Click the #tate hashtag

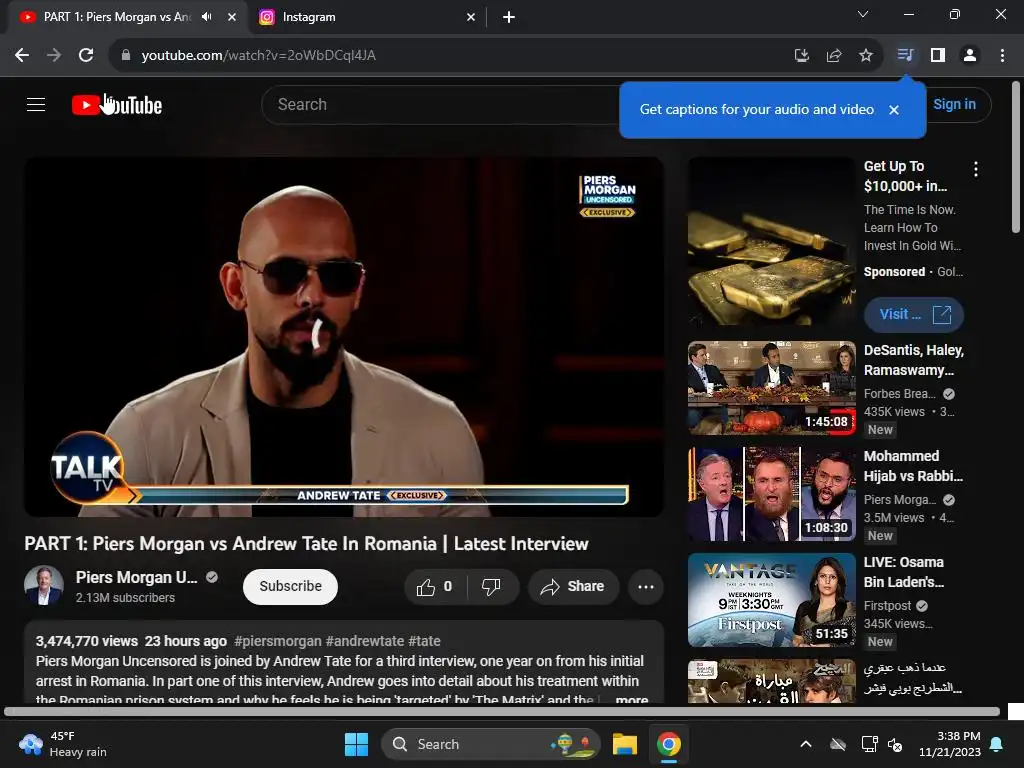pos(424,641)
